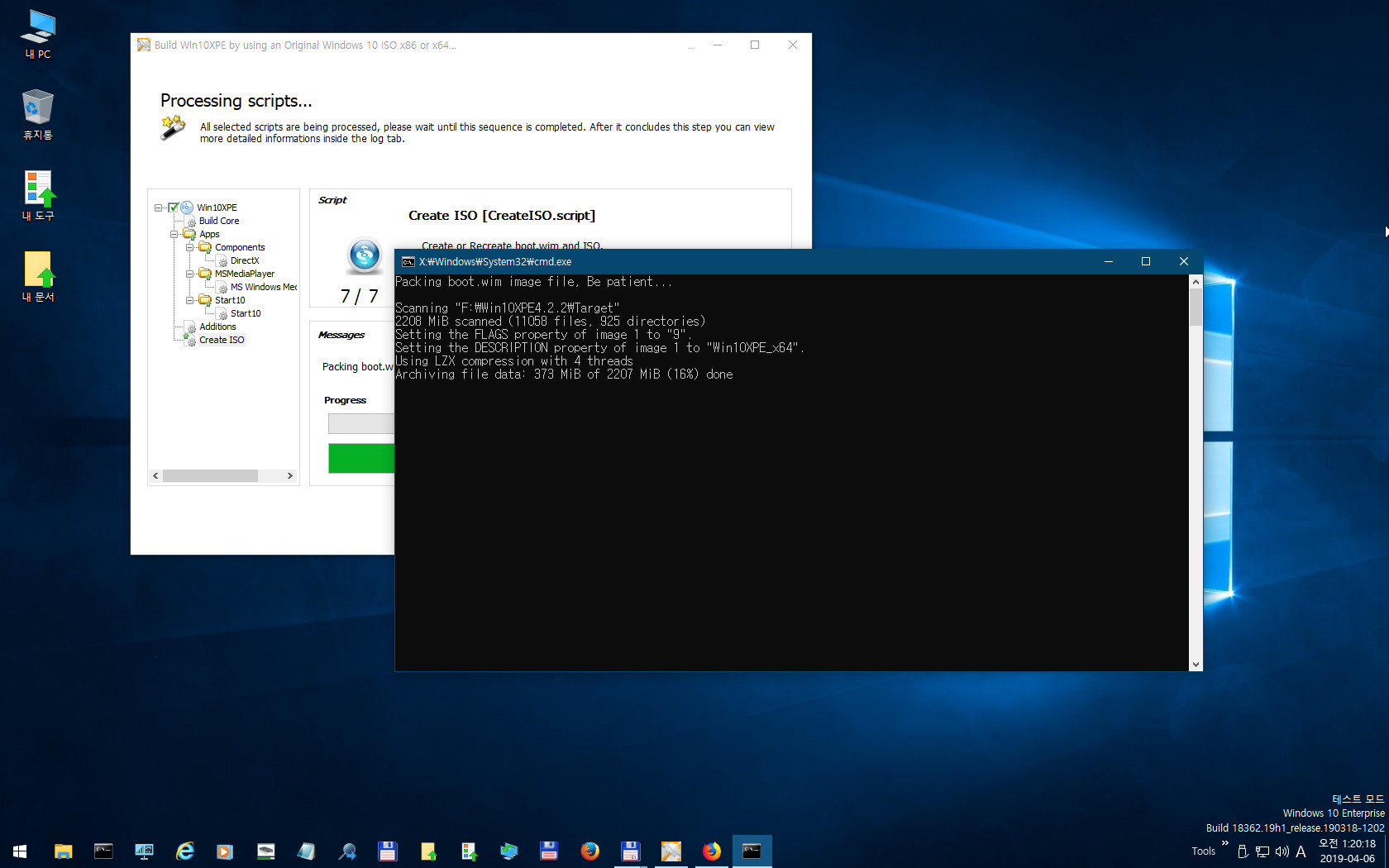Click the blue Create ISO disc icon
The width and height of the screenshot is (1389, 868).
365,255
